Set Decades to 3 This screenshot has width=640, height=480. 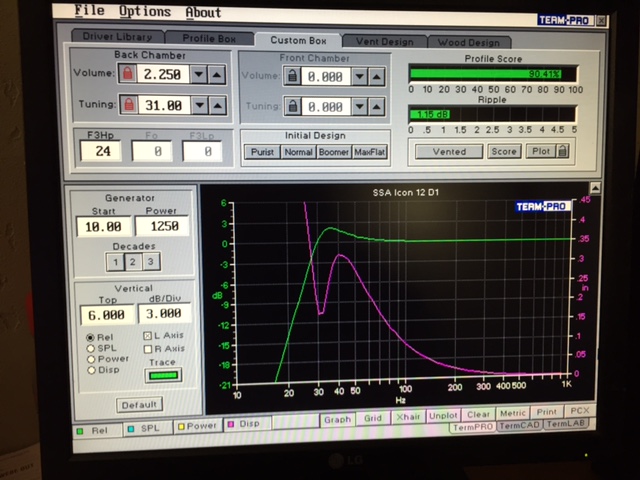tap(151, 261)
